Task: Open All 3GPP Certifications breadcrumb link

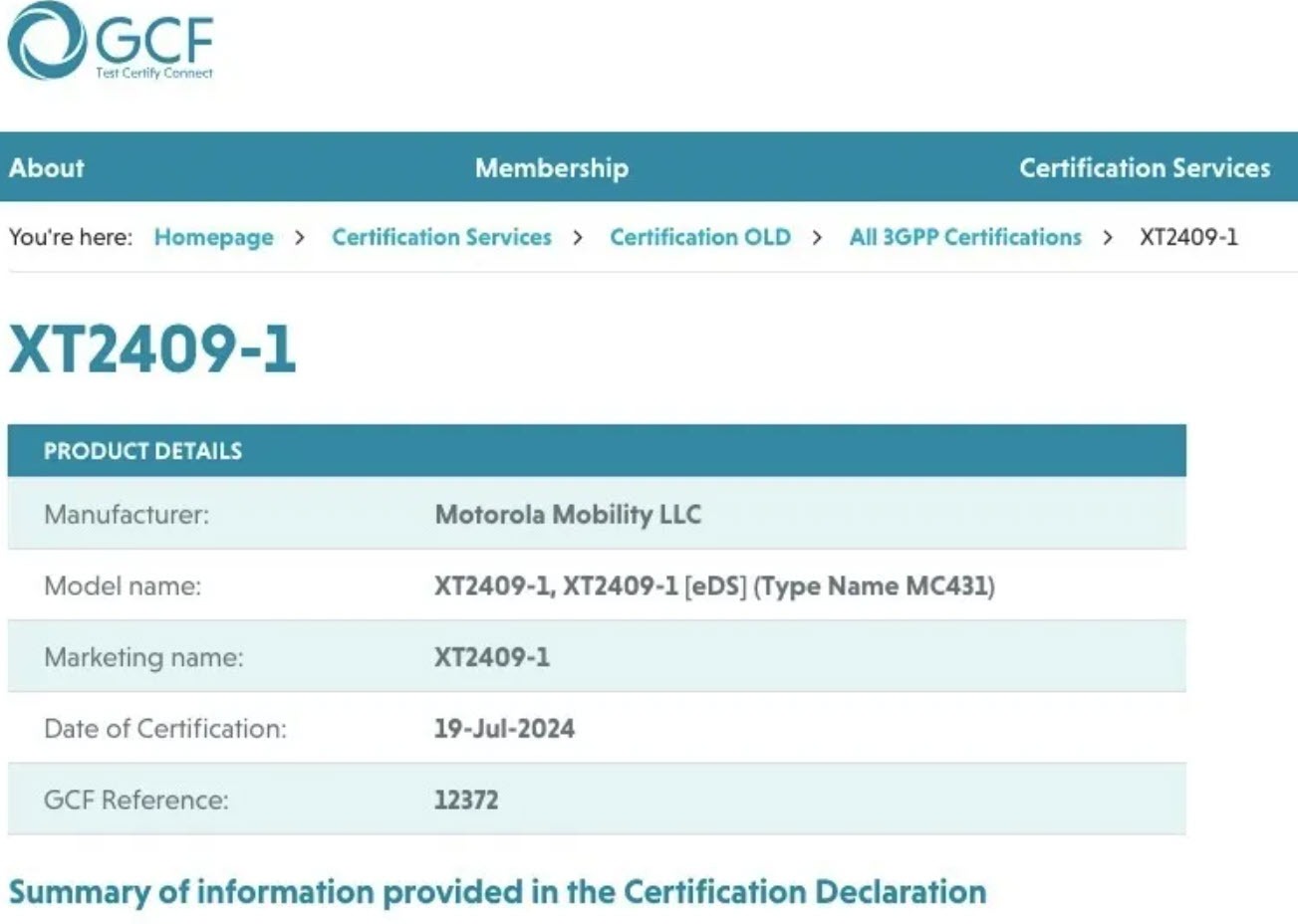Action: click(x=965, y=237)
